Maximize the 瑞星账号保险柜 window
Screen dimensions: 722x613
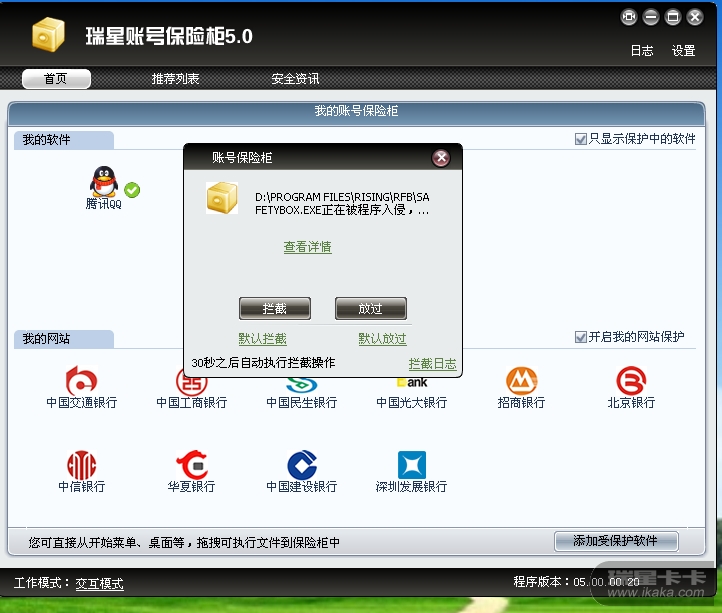pos(673,18)
